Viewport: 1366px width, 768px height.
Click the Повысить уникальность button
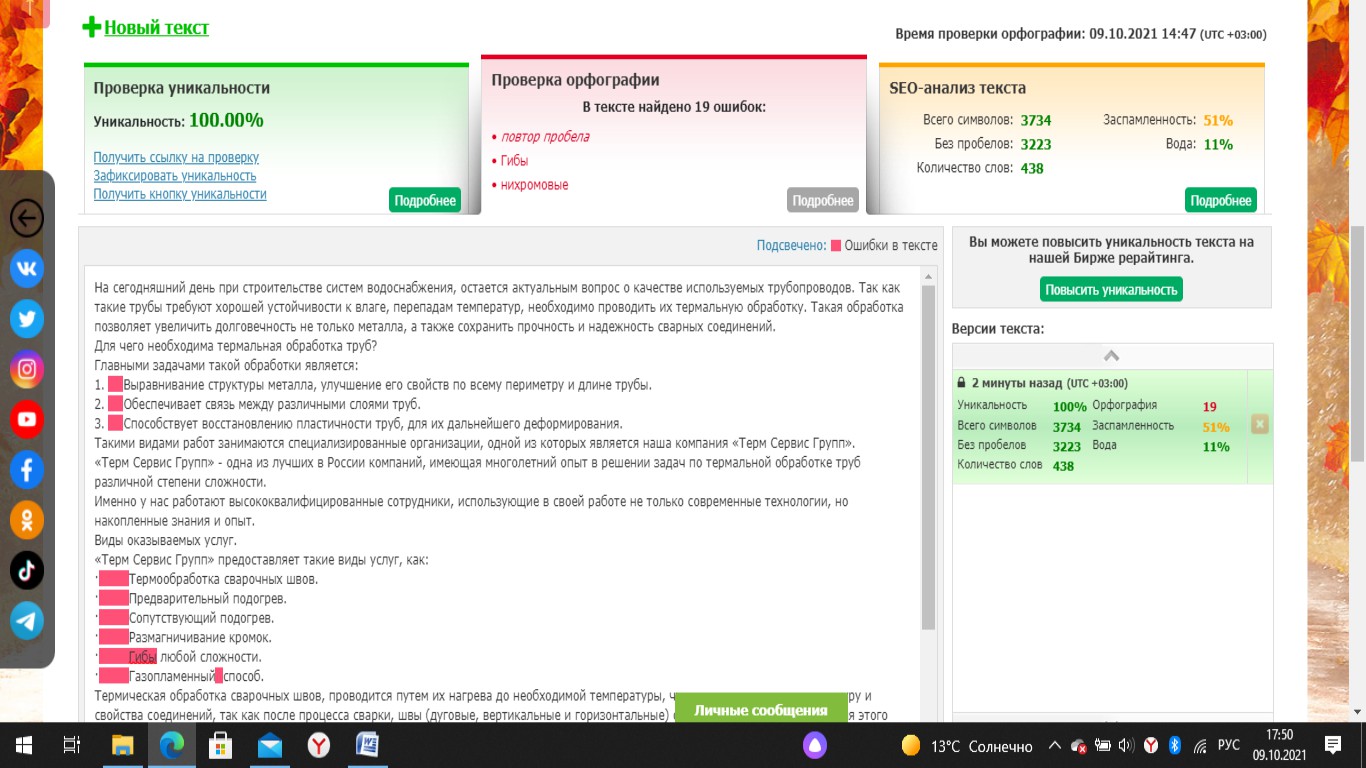point(1112,290)
